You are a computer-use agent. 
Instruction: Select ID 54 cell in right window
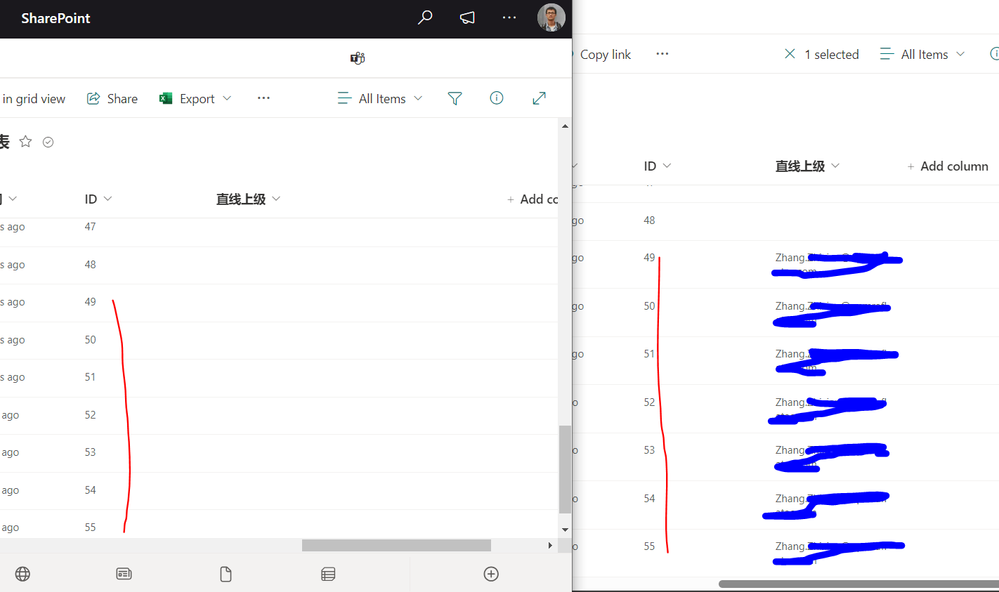[649, 499]
